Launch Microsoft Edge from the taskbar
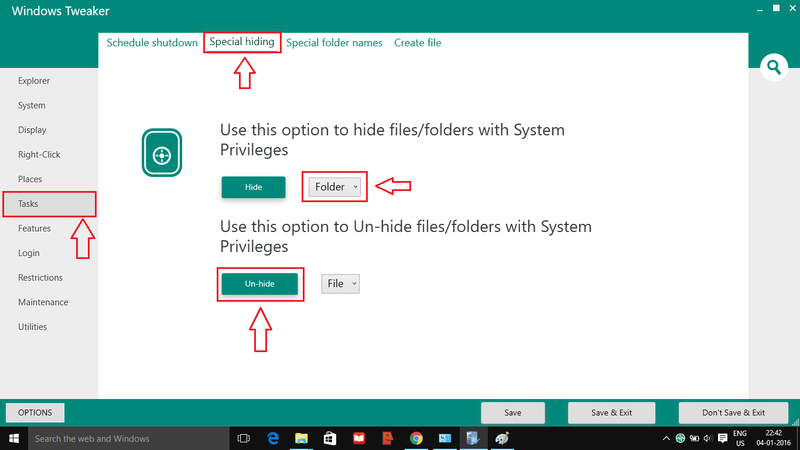 click(273, 438)
